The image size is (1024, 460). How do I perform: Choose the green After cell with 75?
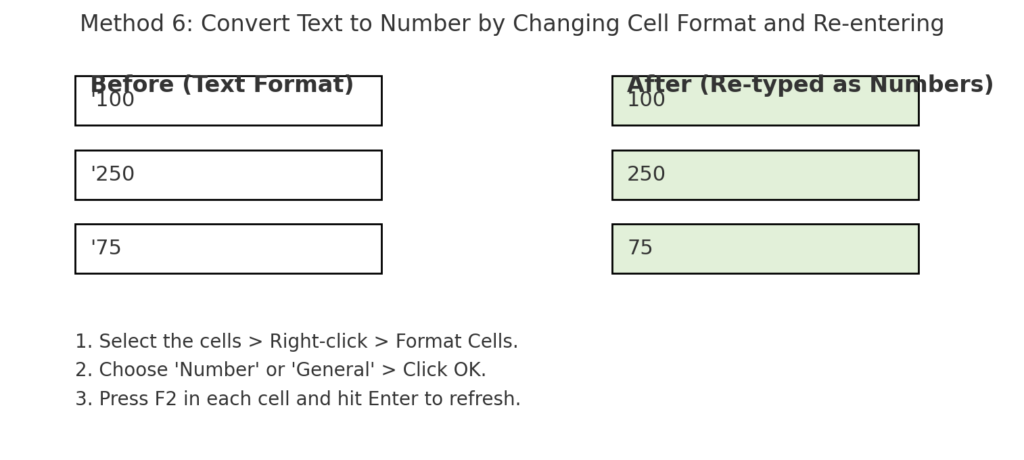(x=765, y=249)
